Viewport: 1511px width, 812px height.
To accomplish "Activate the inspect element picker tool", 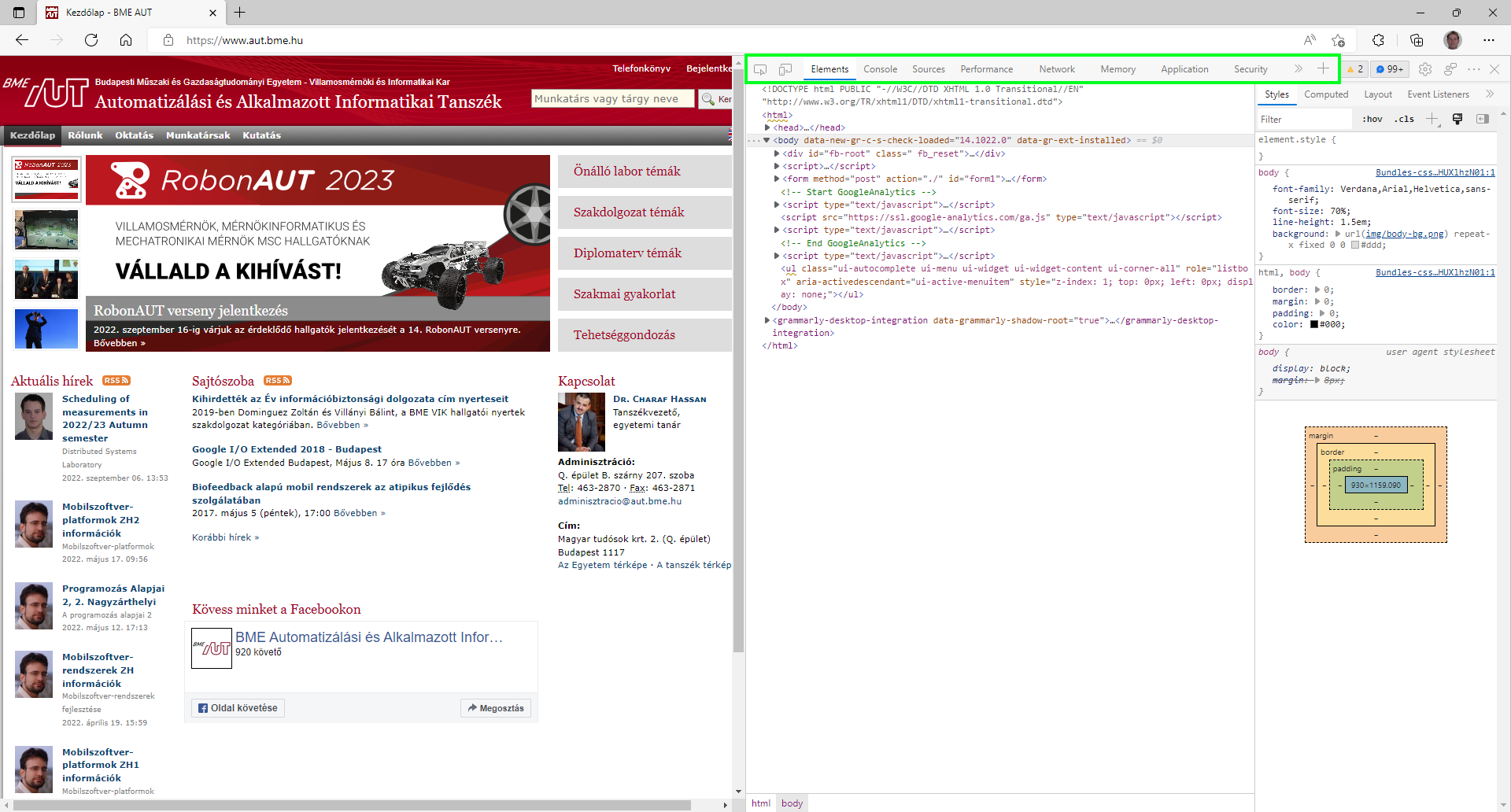I will tap(760, 69).
